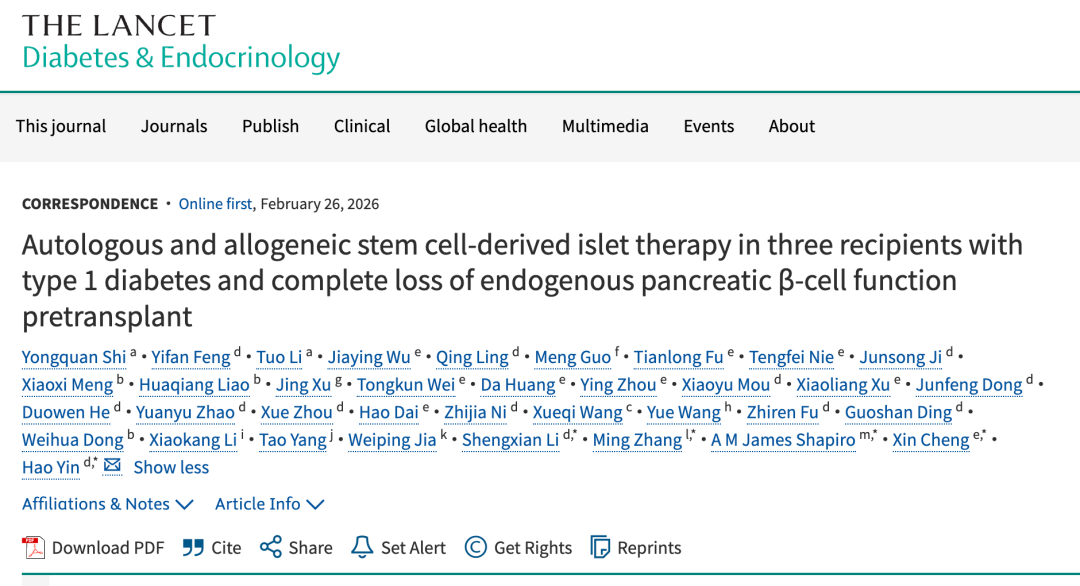1080x586 pixels.
Task: Collapse author list with Show less
Action: pyautogui.click(x=171, y=467)
